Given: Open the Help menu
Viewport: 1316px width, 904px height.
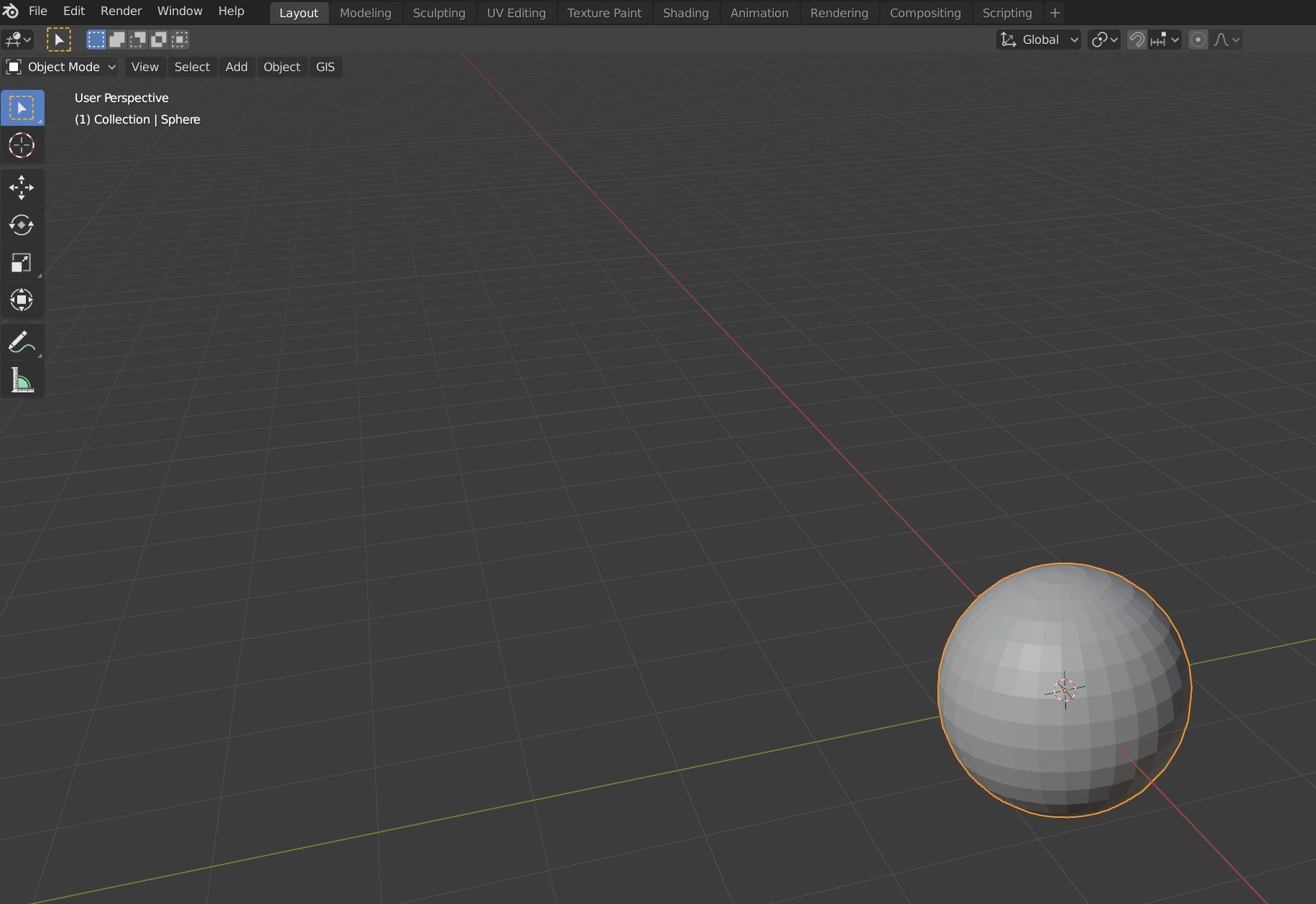Looking at the screenshot, I should click(x=231, y=11).
